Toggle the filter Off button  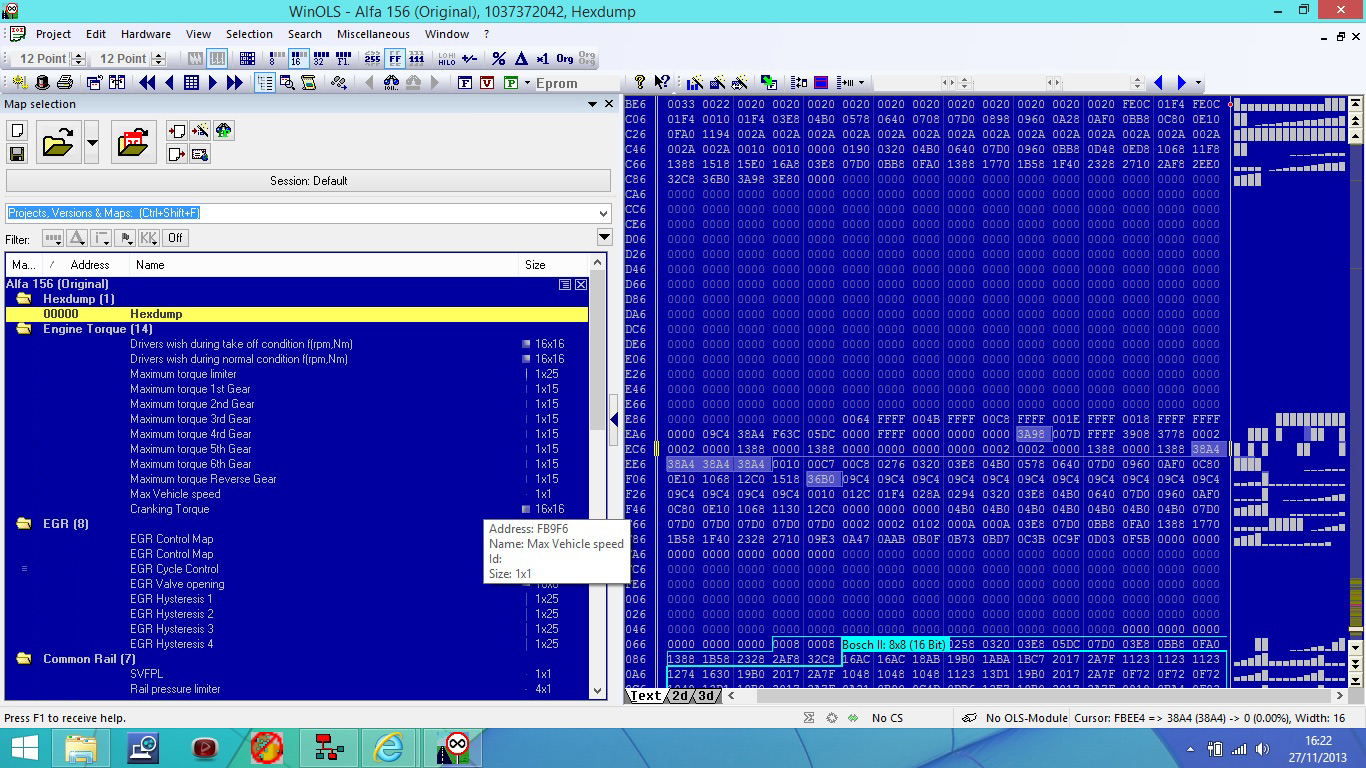pos(175,238)
